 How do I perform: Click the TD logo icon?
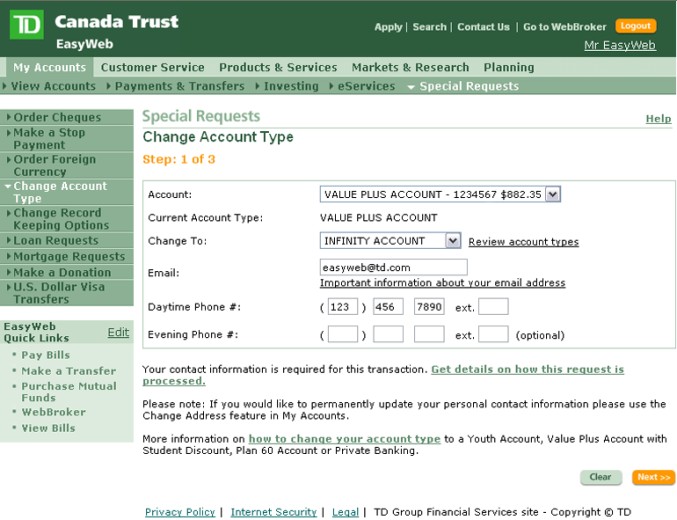(x=26, y=25)
